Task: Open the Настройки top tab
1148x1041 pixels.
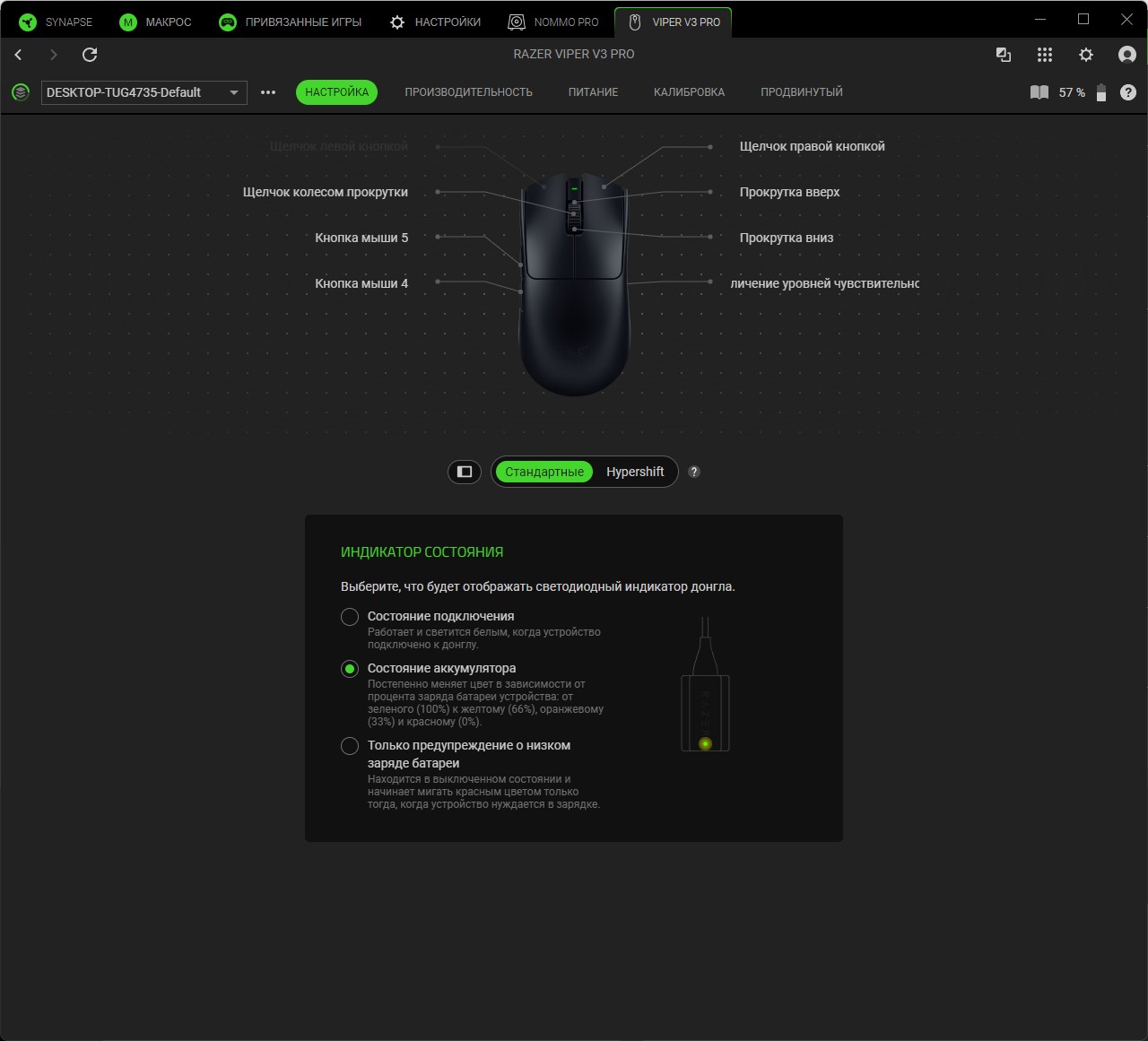Action: tap(436, 22)
